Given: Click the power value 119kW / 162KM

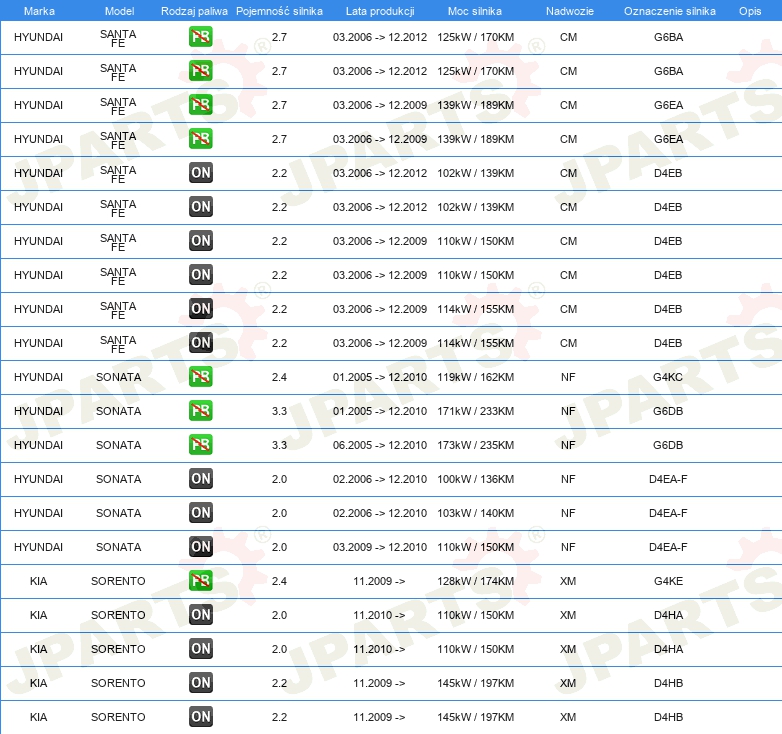Looking at the screenshot, I should 475,377.
